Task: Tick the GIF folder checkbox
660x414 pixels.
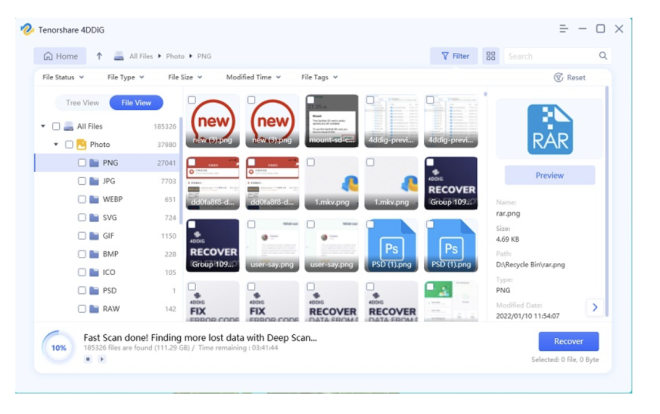Action: pos(82,236)
